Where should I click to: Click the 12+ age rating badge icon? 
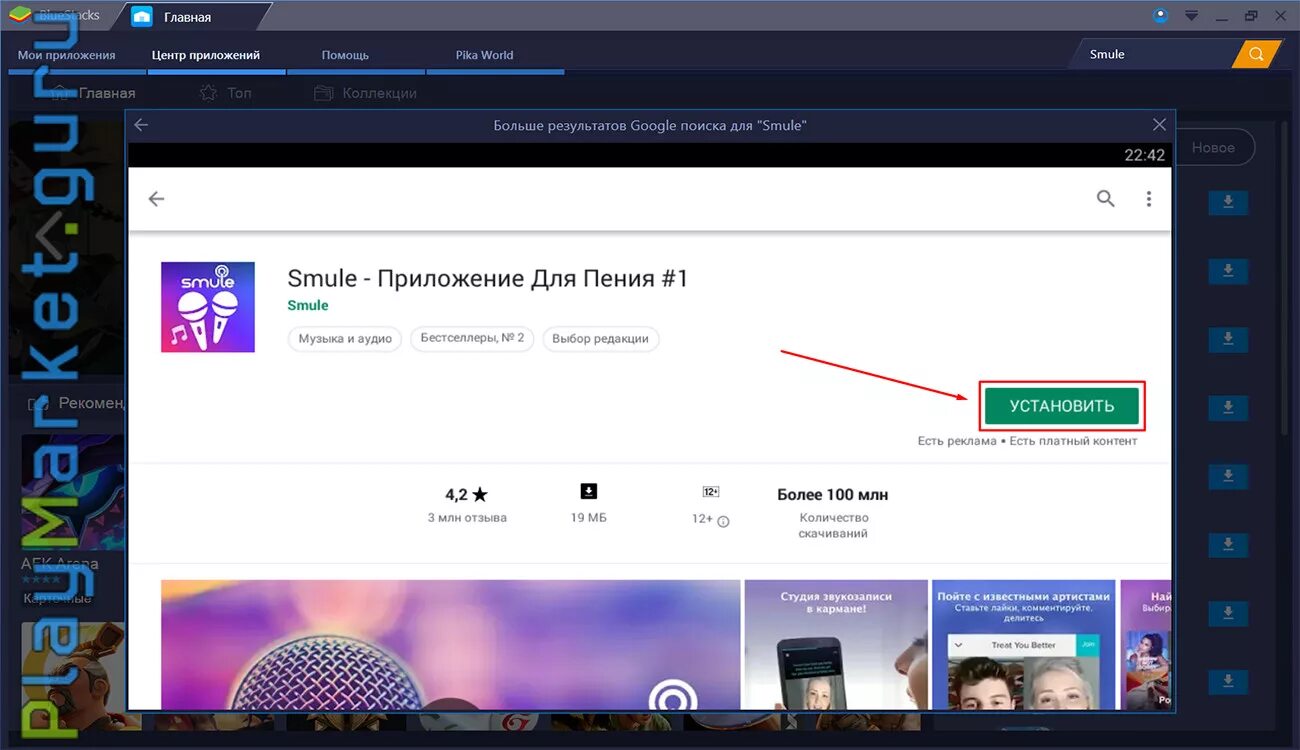click(x=711, y=492)
